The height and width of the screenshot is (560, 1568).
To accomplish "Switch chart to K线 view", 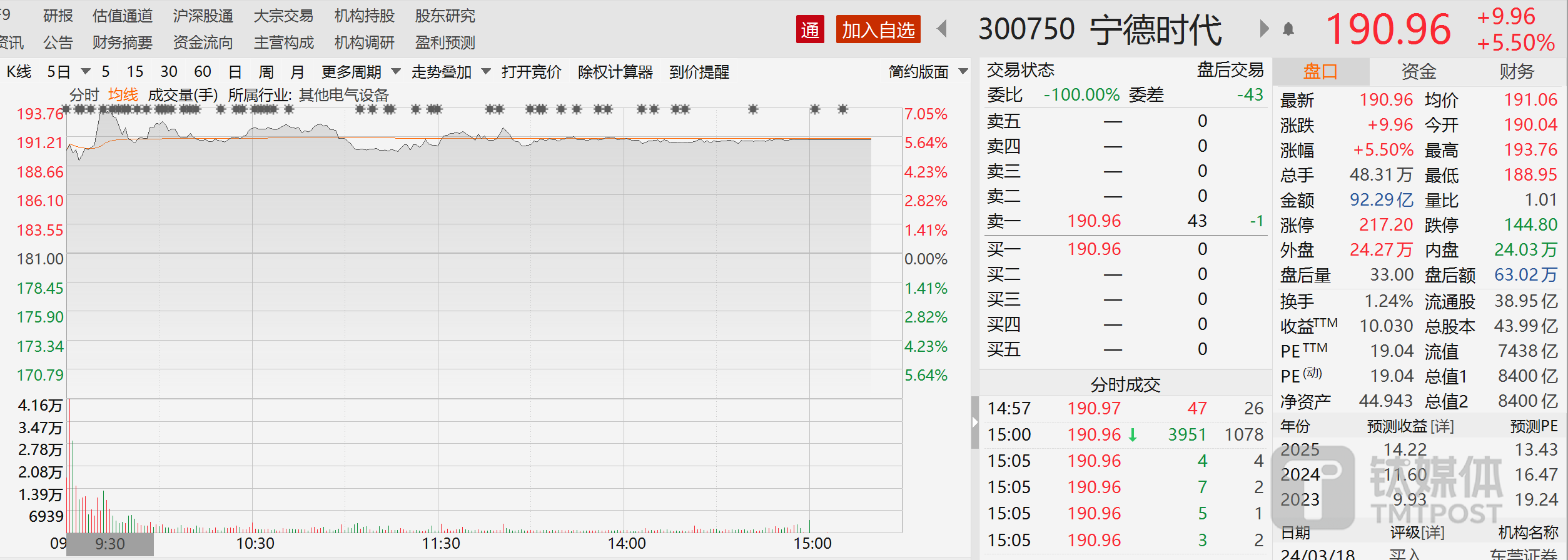I will (x=19, y=72).
